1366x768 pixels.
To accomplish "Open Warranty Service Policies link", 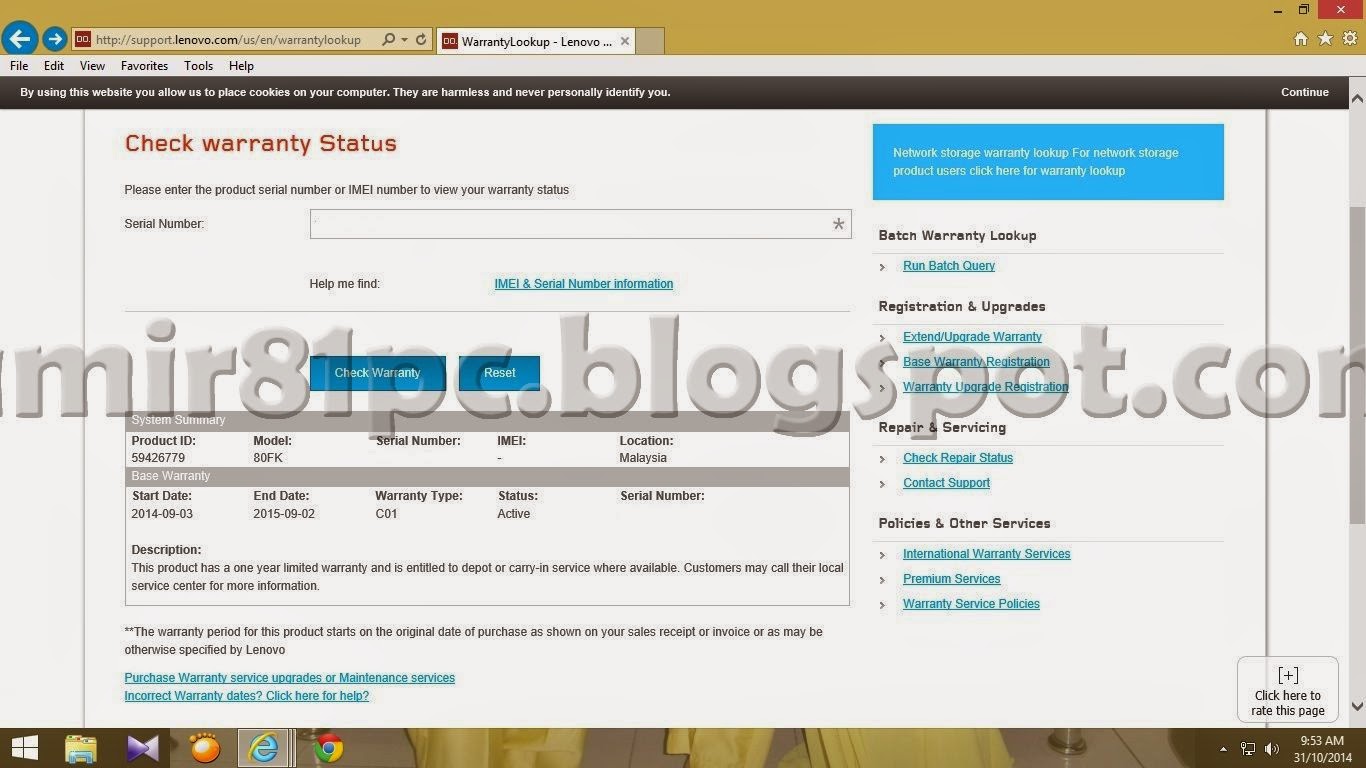I will click(971, 604).
